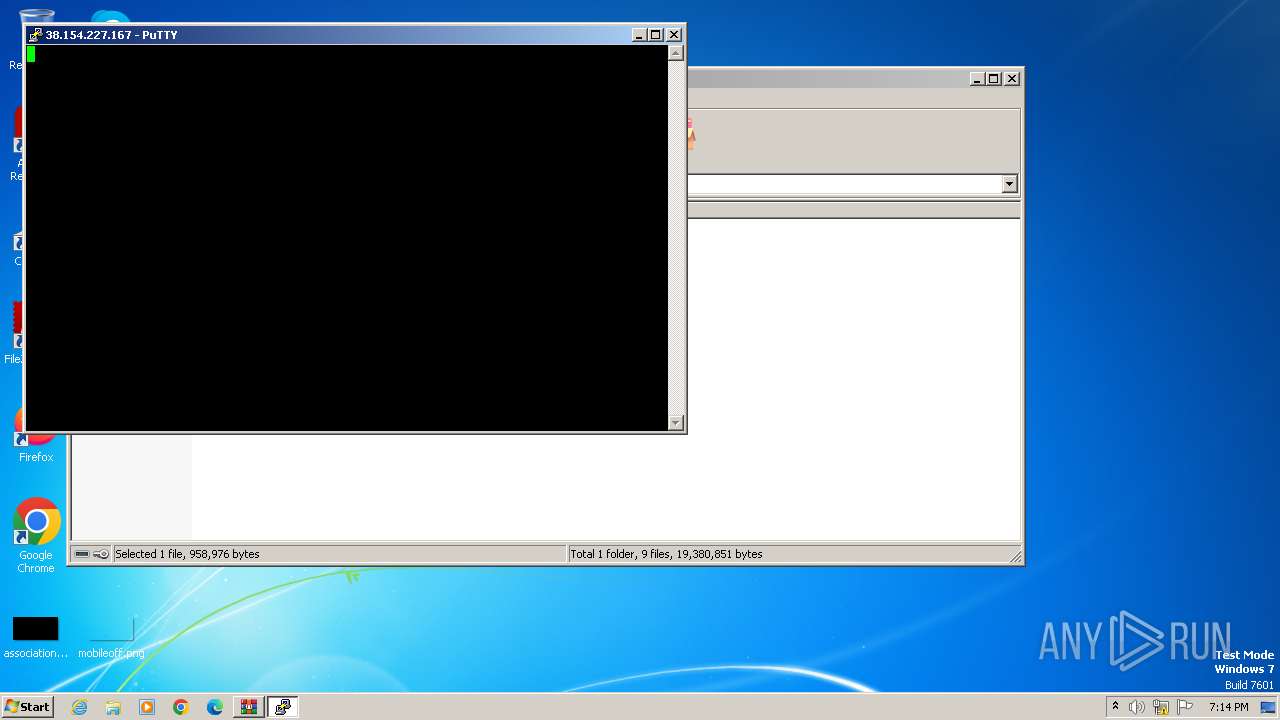Launch Internet Explorer from taskbar
This screenshot has width=1280, height=720.
(x=79, y=707)
